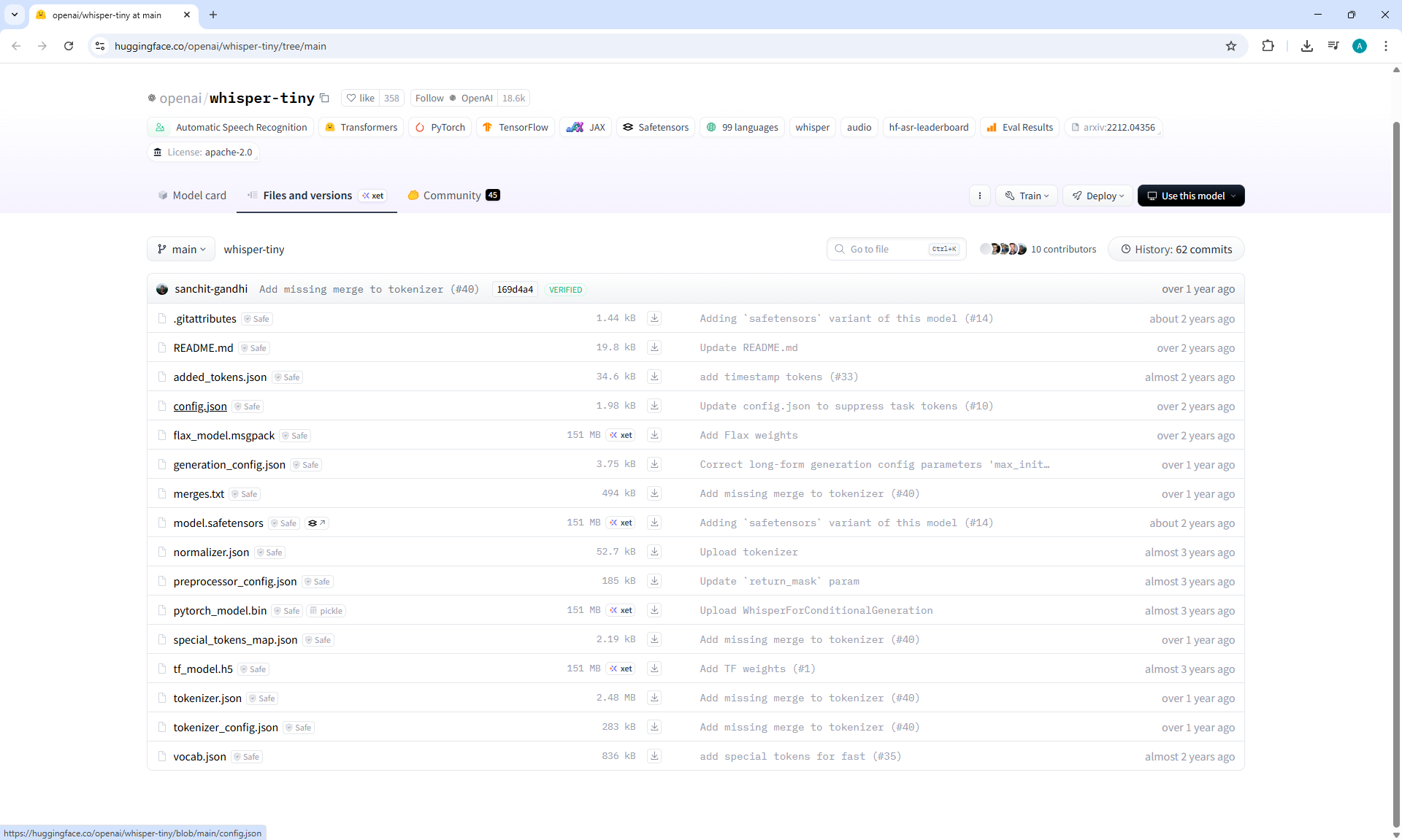This screenshot has height=840, width=1402.
Task: Bookmark this page with the star icon
Action: pyautogui.click(x=1231, y=46)
